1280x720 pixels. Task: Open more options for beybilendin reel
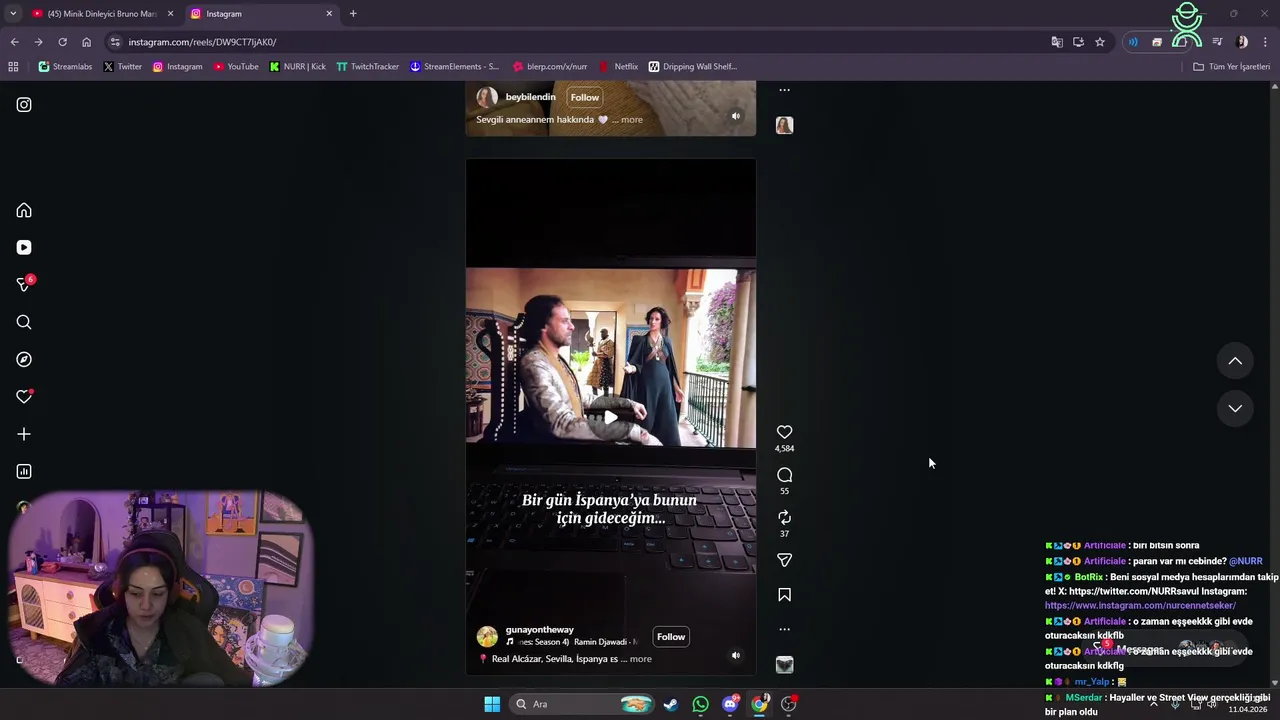point(784,90)
